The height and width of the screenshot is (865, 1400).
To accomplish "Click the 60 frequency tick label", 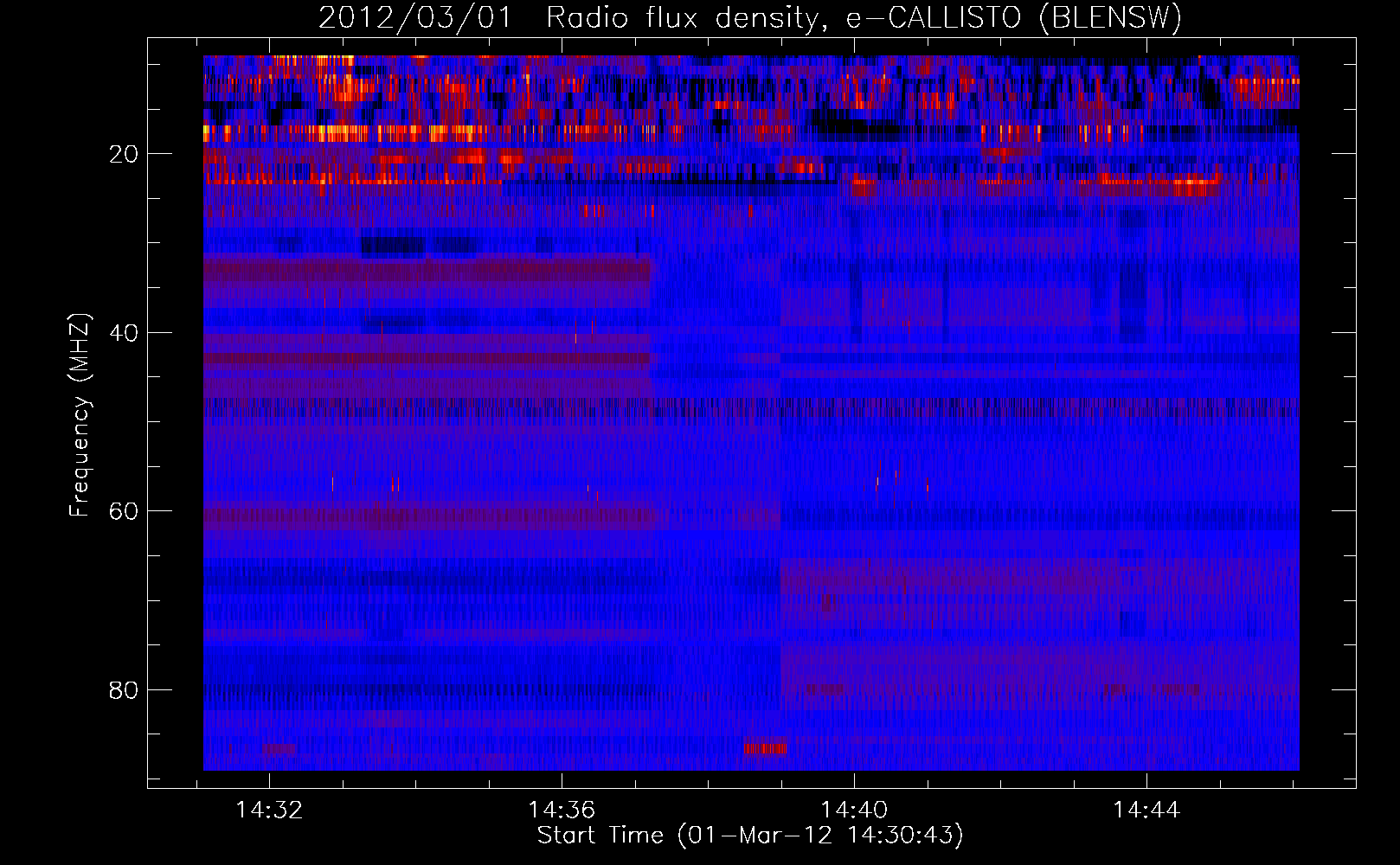I will [x=124, y=511].
